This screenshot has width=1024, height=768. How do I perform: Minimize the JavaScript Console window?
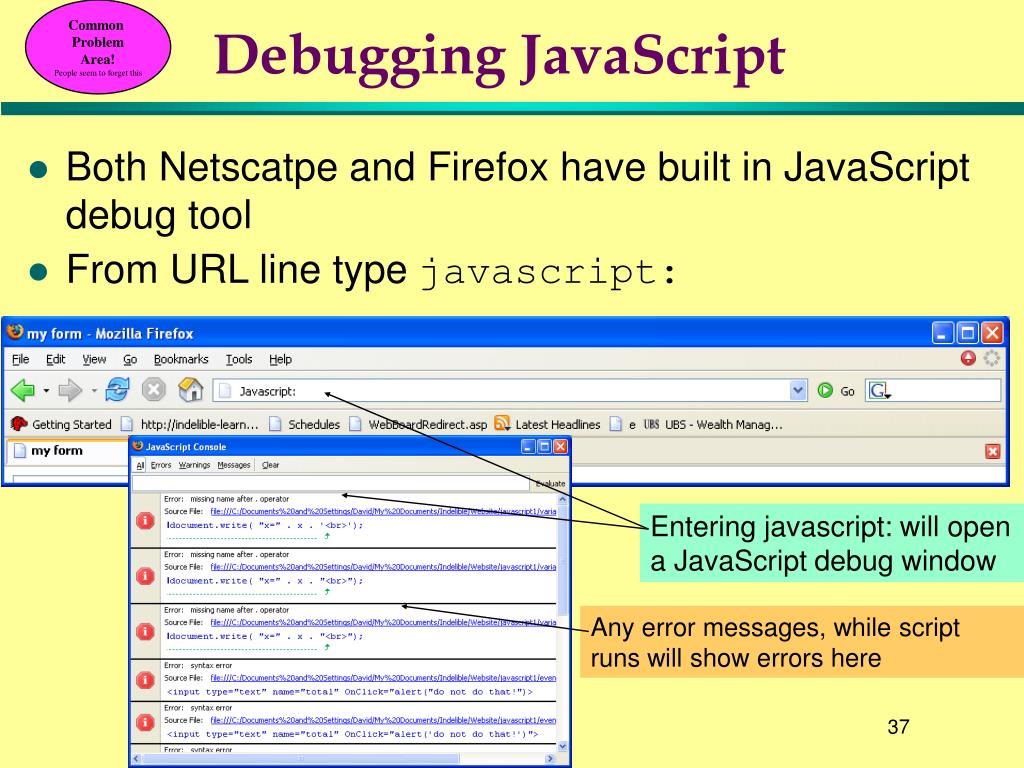528,447
